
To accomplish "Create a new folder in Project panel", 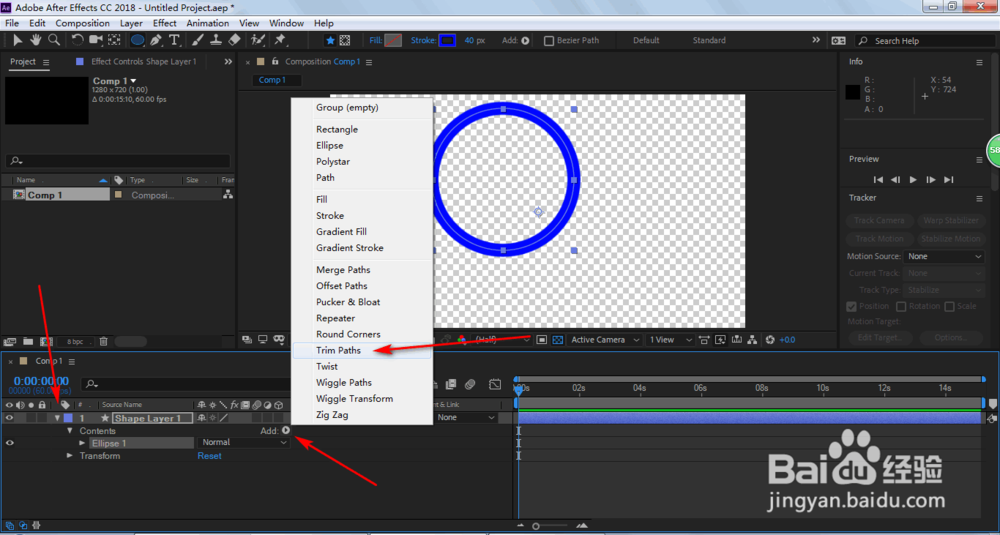I will (27, 342).
